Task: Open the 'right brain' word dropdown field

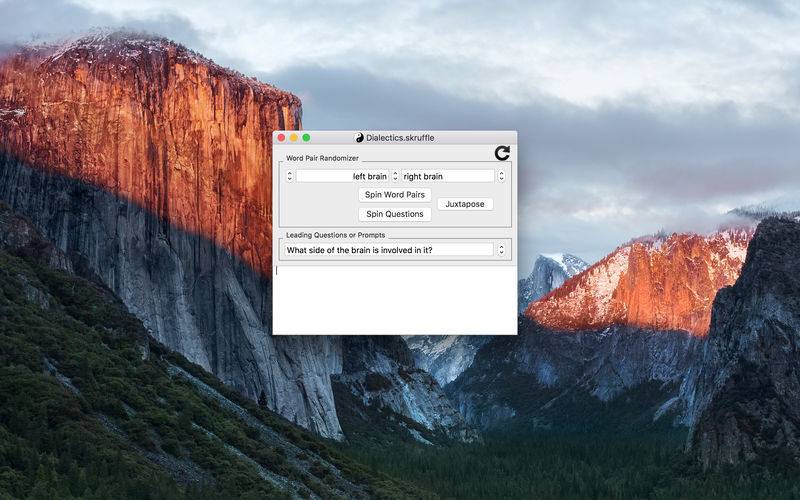Action: pyautogui.click(x=448, y=177)
